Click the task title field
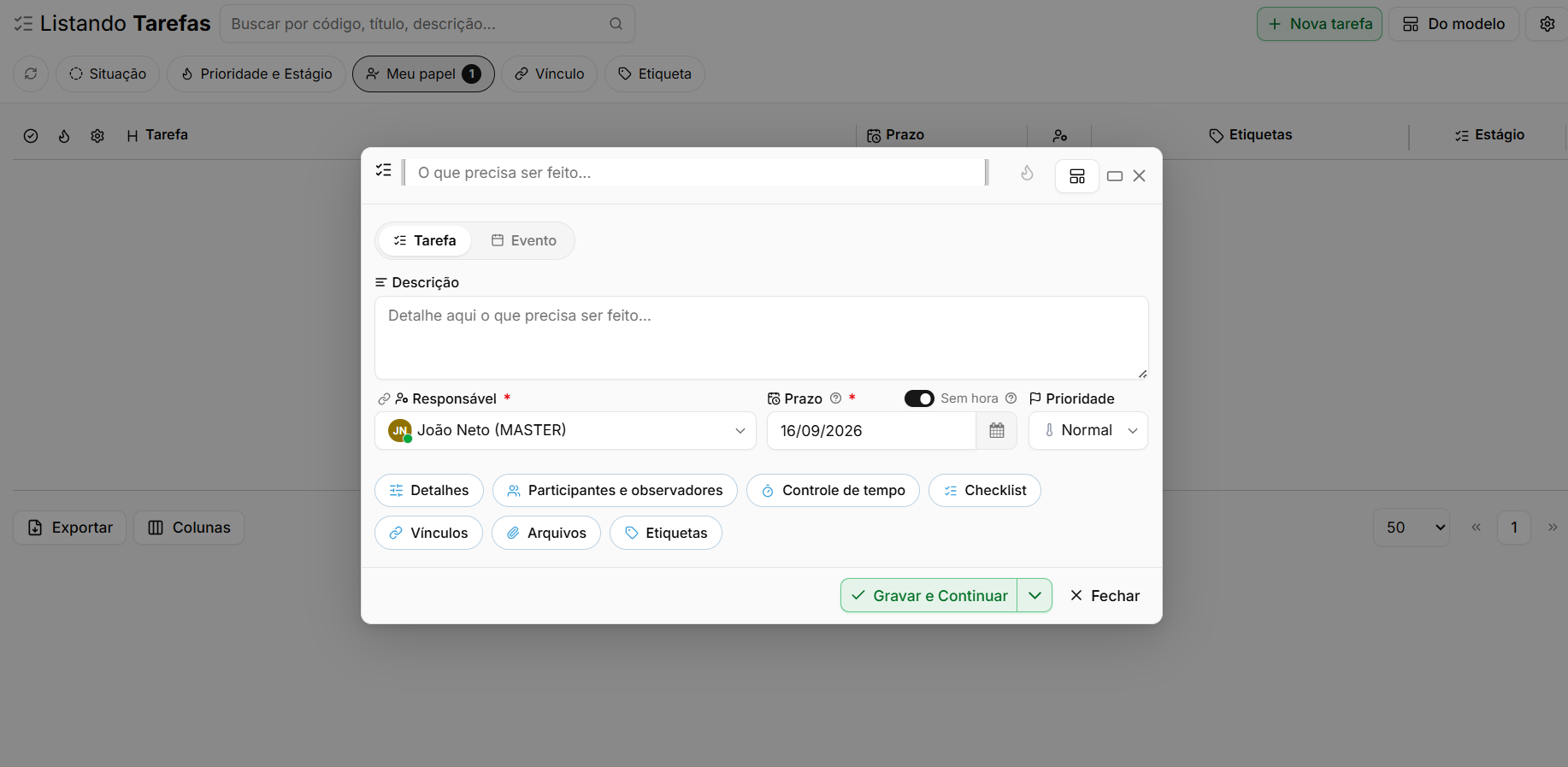 point(696,173)
